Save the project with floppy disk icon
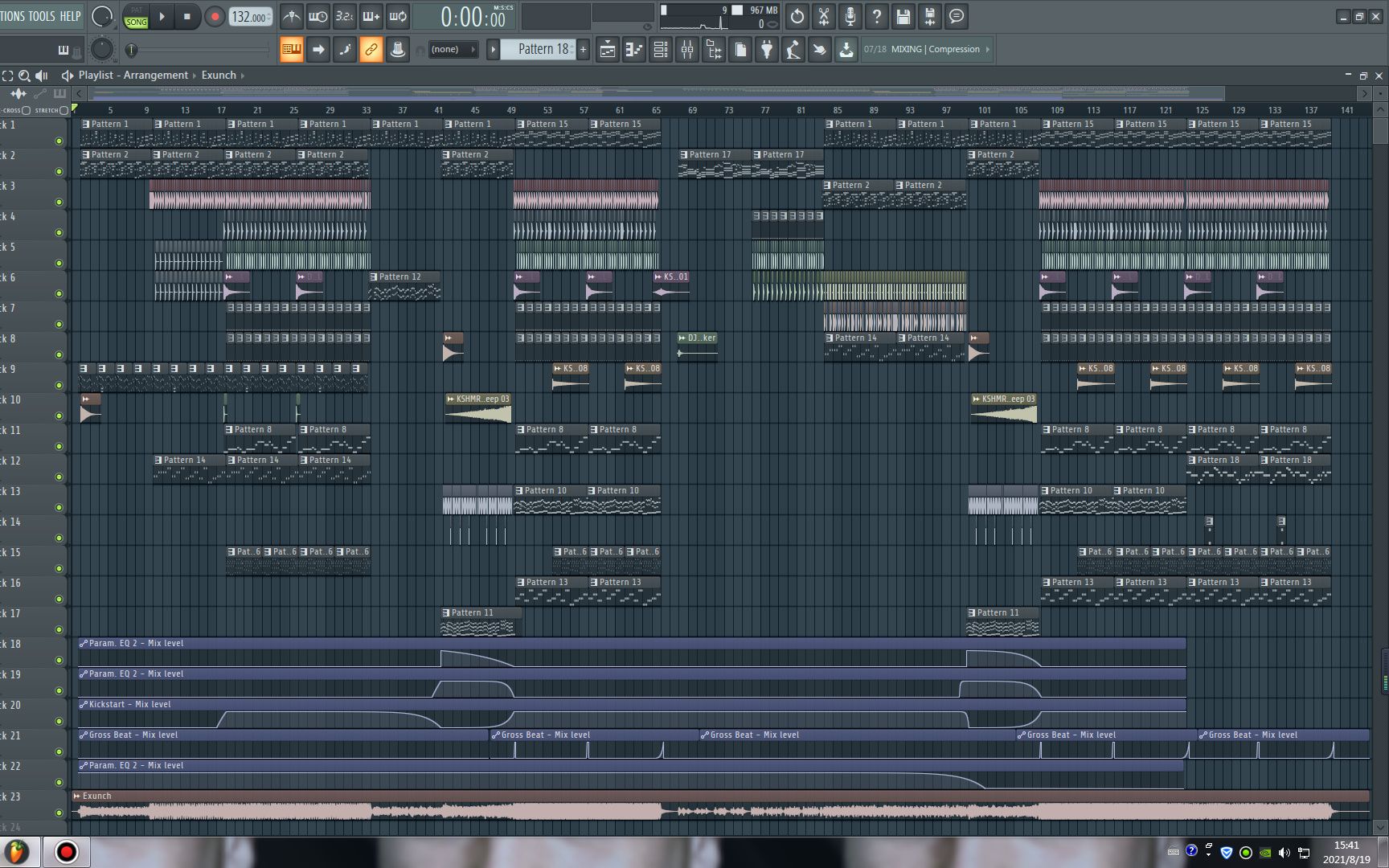 coord(903,16)
